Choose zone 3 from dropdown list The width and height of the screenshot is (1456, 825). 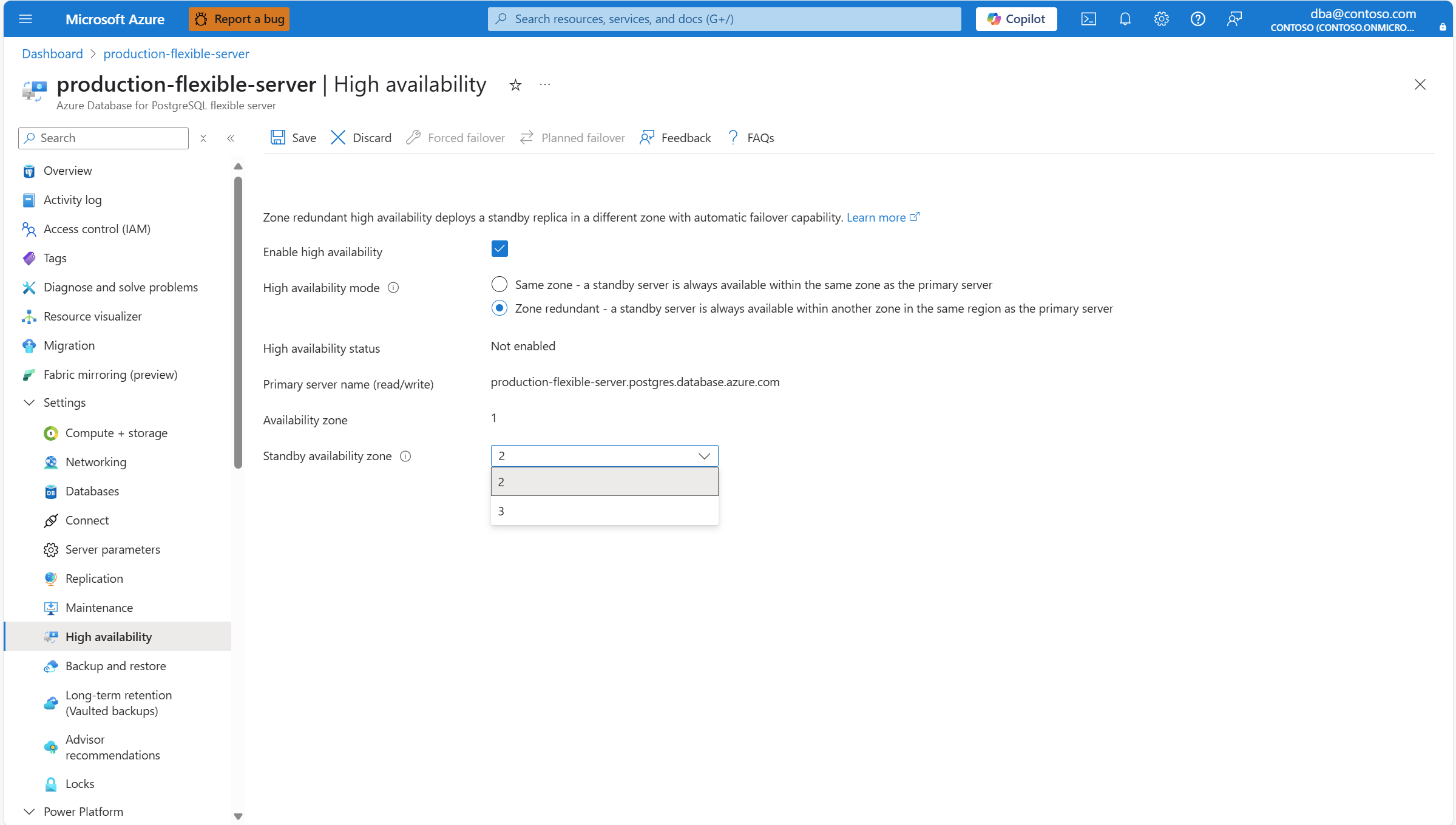(x=604, y=511)
